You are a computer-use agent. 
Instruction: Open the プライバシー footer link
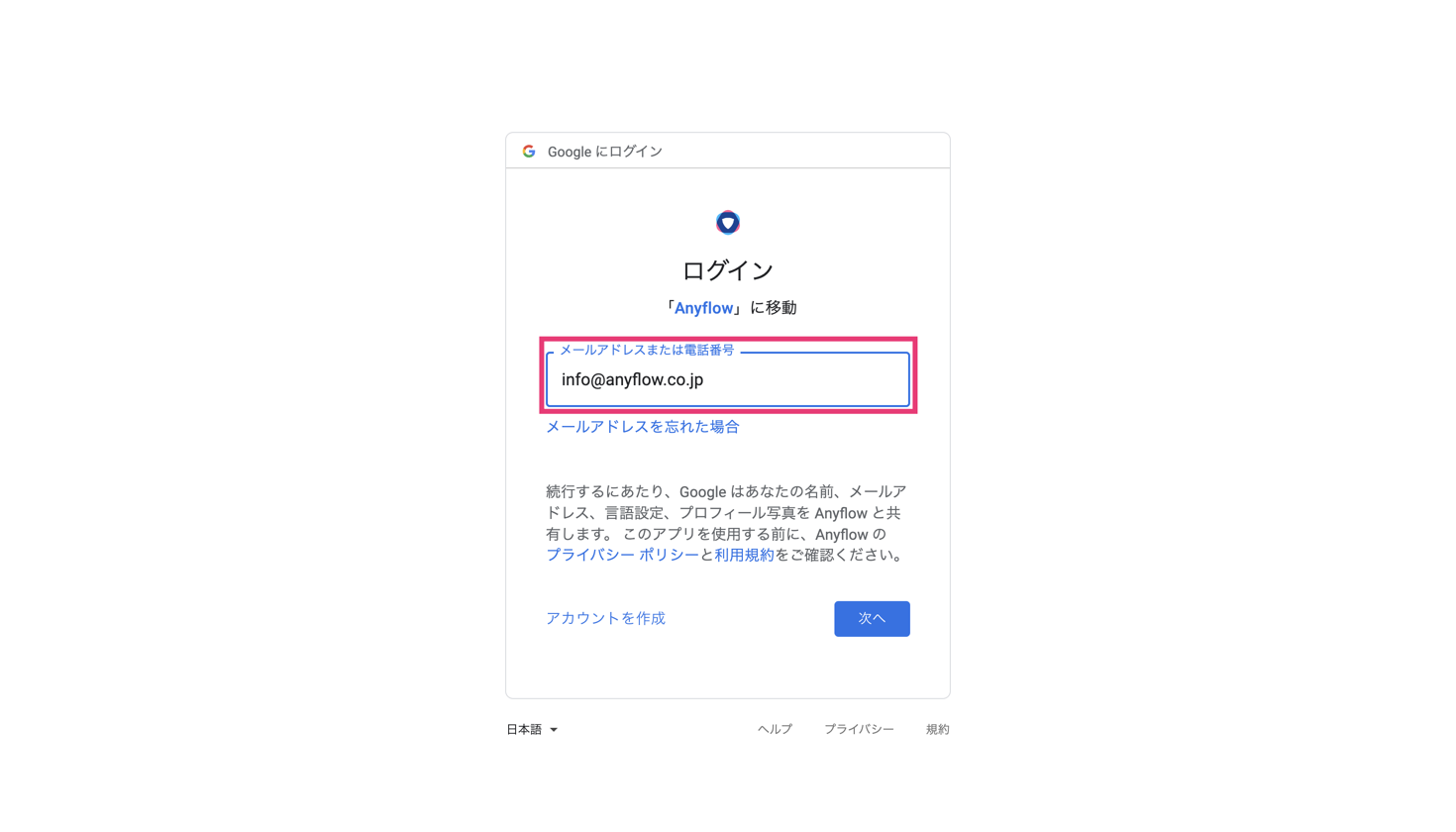coord(859,729)
